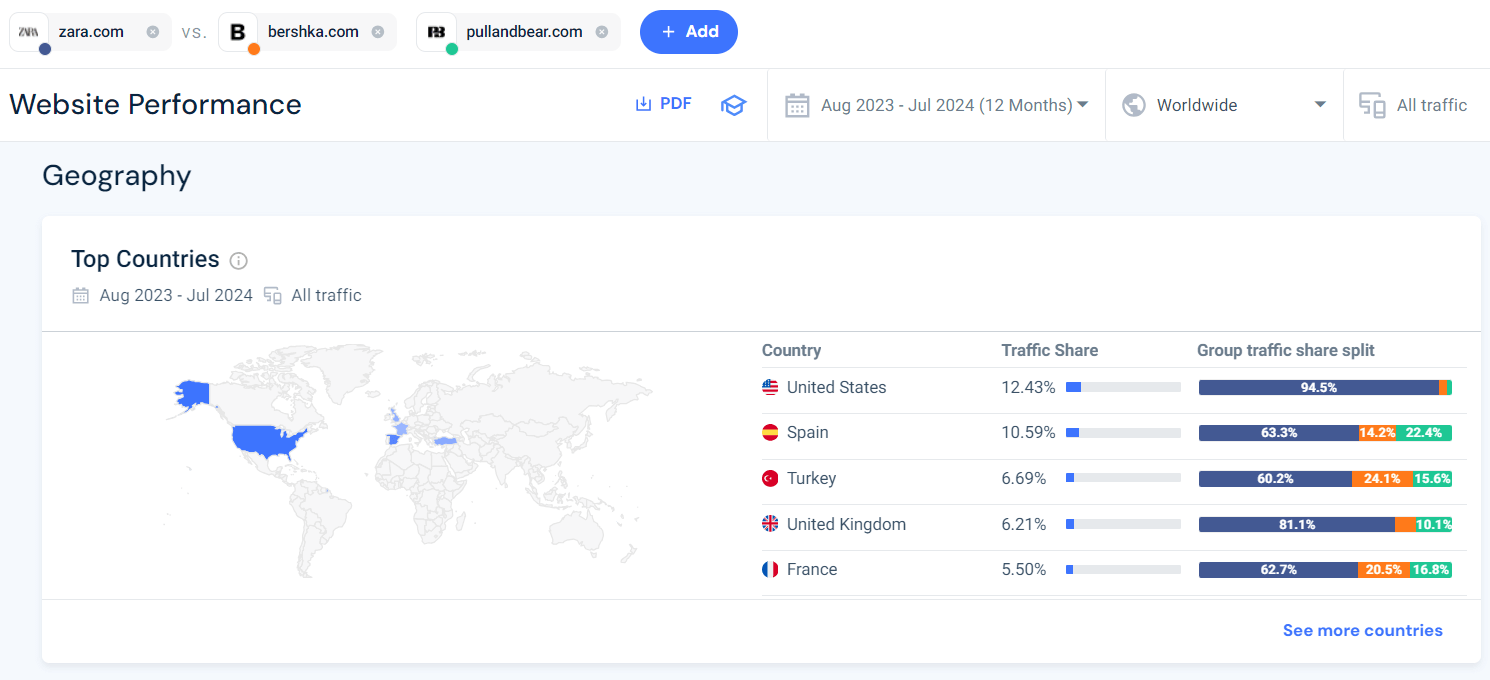1490x680 pixels.
Task: Download the report as PDF
Action: tap(664, 104)
